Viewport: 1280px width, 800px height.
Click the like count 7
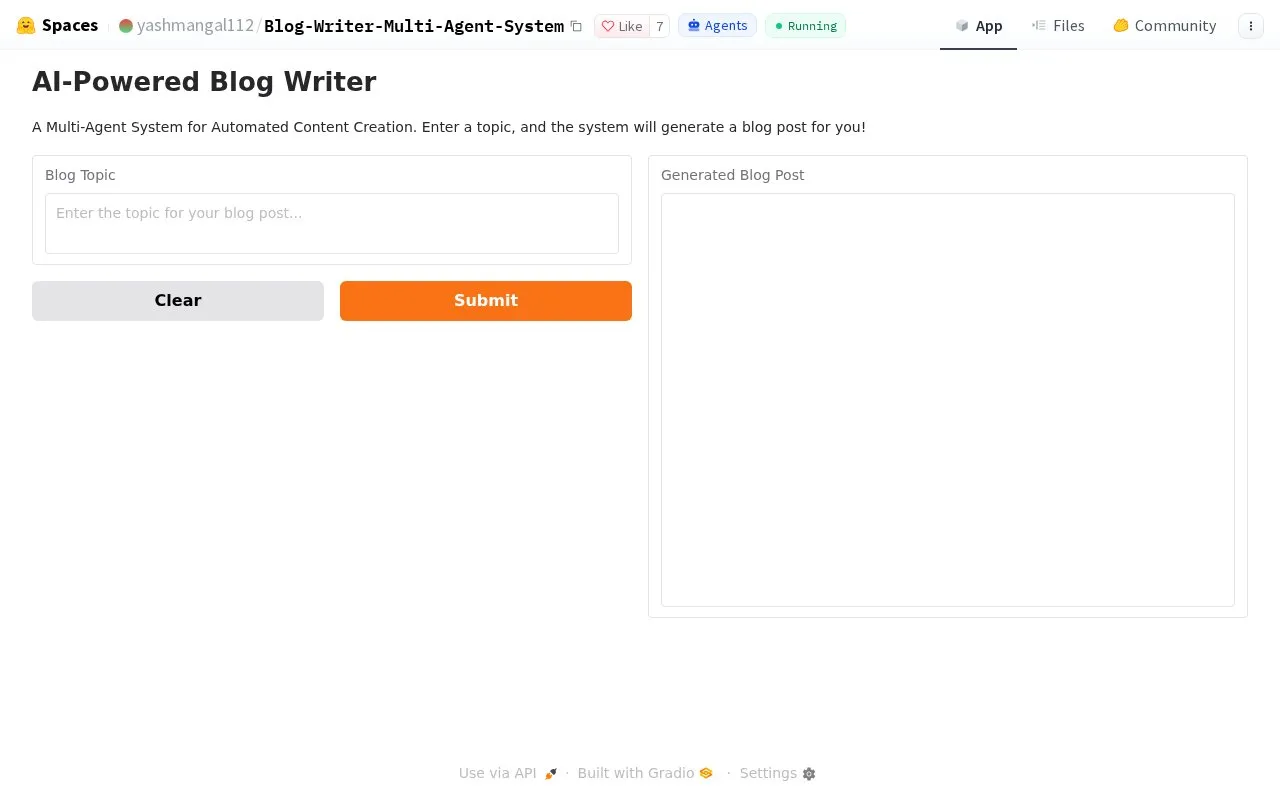659,26
